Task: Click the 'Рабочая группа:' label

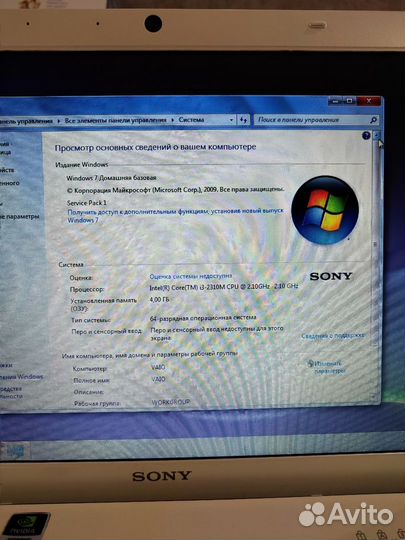Action: [x=97, y=403]
